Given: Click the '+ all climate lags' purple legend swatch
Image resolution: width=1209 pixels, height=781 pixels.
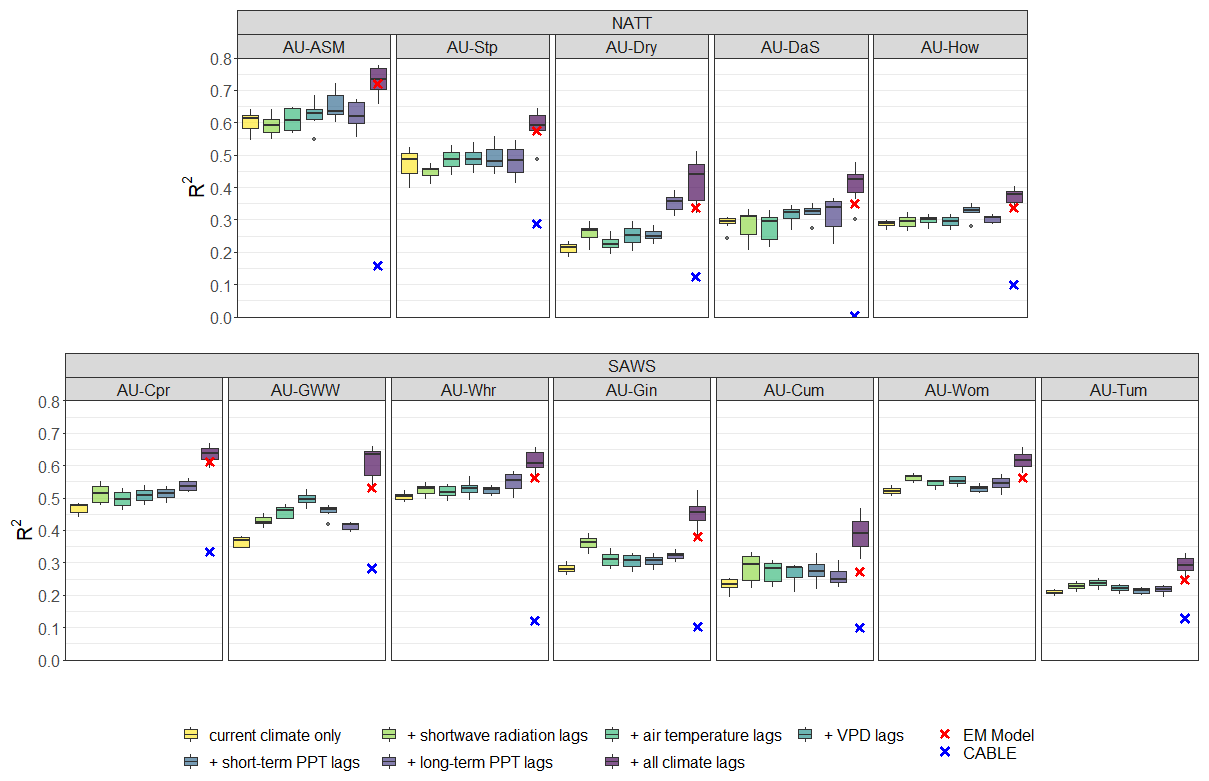Looking at the screenshot, I should [613, 762].
